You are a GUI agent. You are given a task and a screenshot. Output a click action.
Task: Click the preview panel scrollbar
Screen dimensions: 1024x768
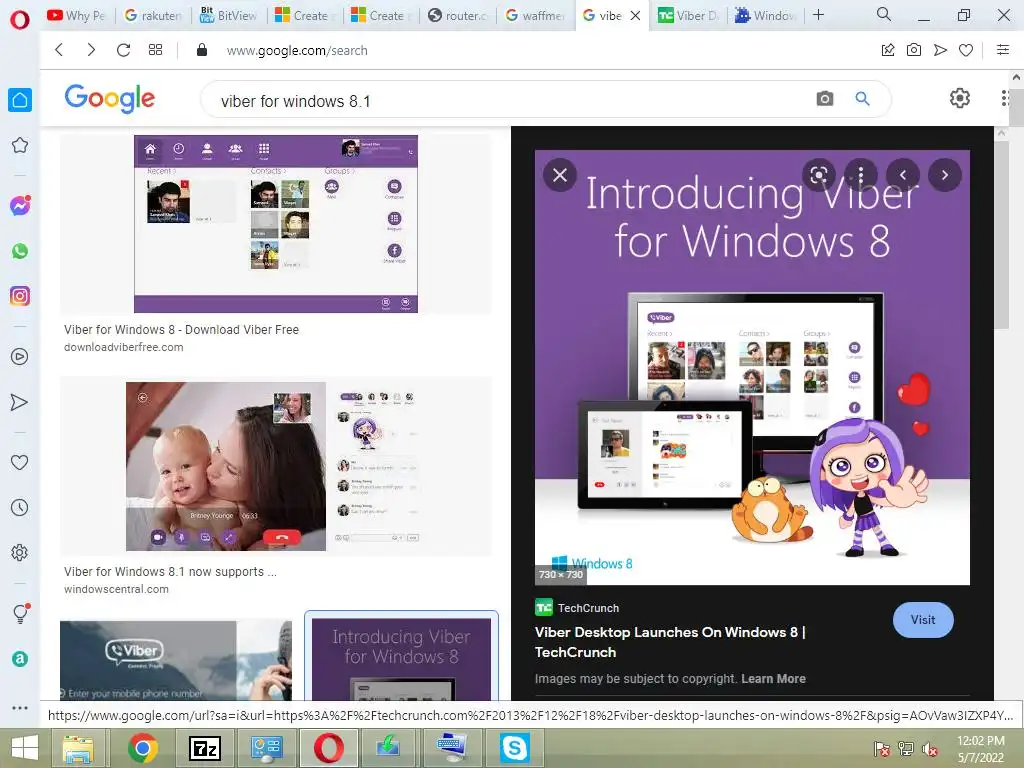pyautogui.click(x=1002, y=235)
